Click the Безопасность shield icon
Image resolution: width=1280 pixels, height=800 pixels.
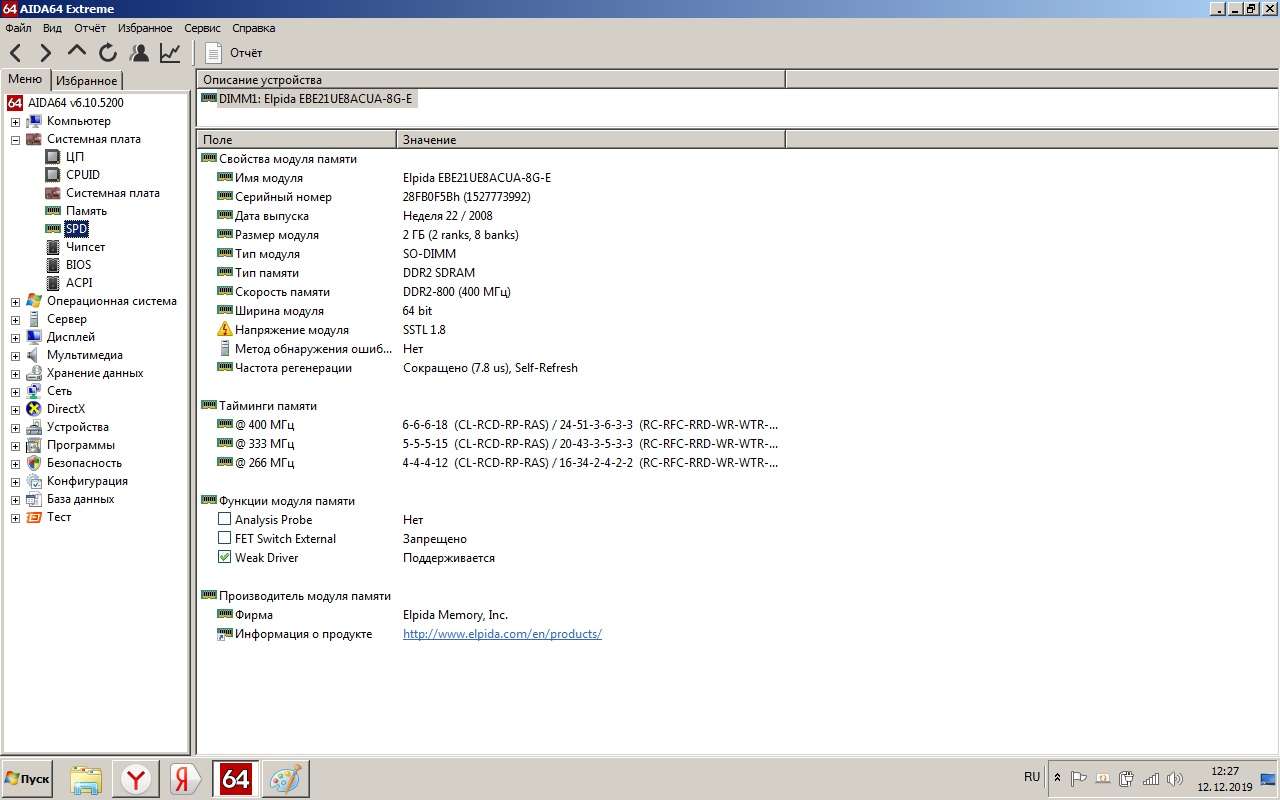click(x=34, y=463)
